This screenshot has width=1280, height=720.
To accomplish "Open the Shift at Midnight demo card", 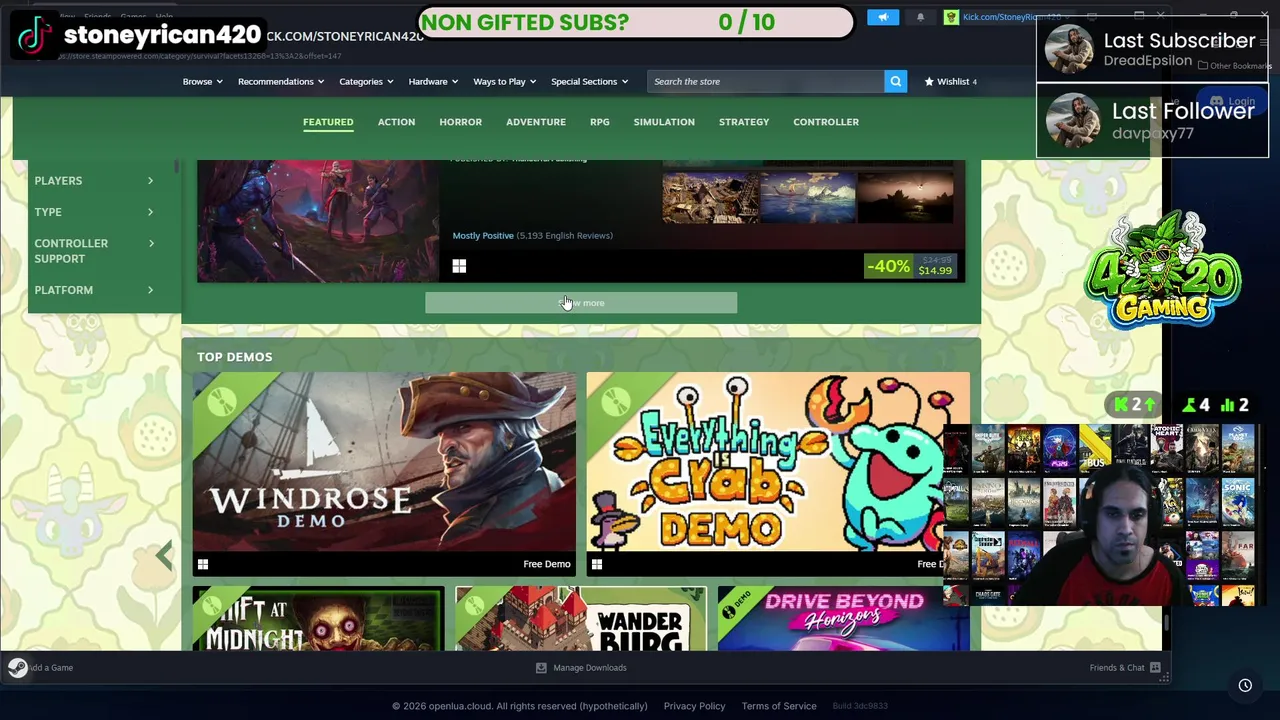I will click(x=318, y=619).
